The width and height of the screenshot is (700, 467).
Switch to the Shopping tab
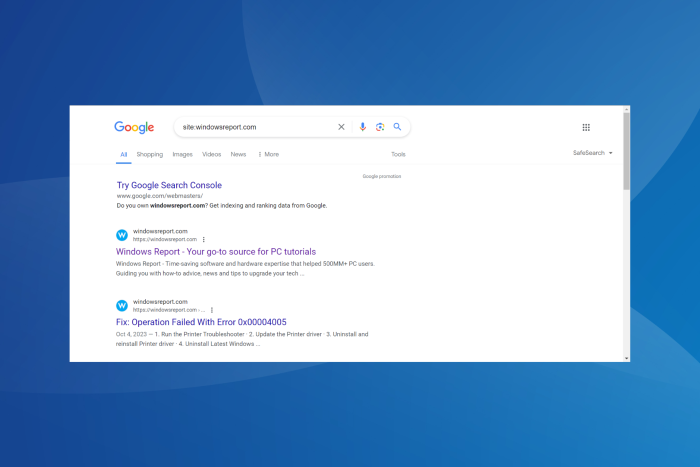[150, 154]
